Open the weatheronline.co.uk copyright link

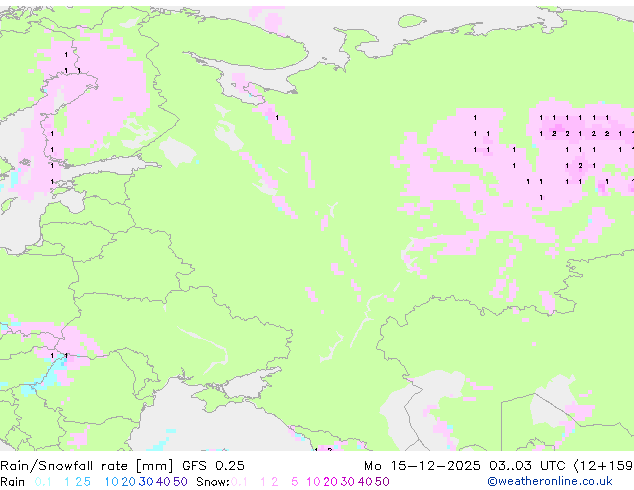tap(550, 482)
